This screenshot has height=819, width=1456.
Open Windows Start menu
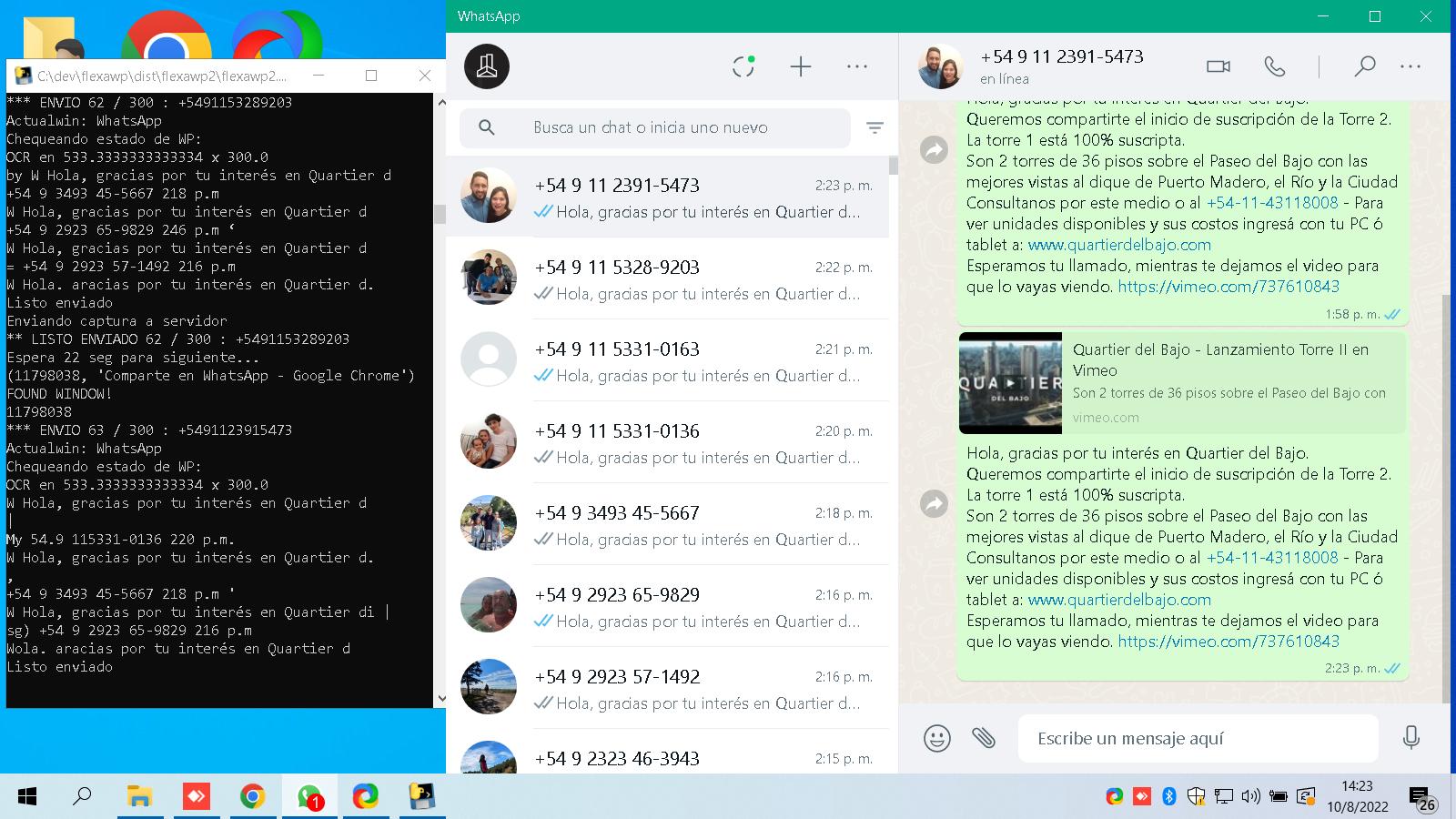(x=27, y=797)
